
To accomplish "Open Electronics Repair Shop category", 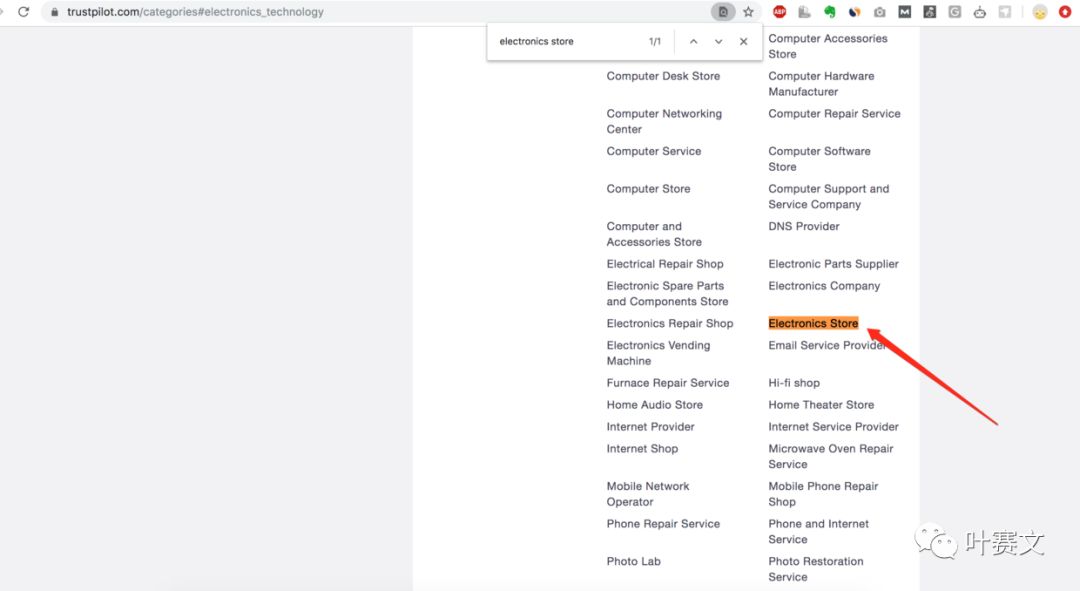I will tap(669, 323).
